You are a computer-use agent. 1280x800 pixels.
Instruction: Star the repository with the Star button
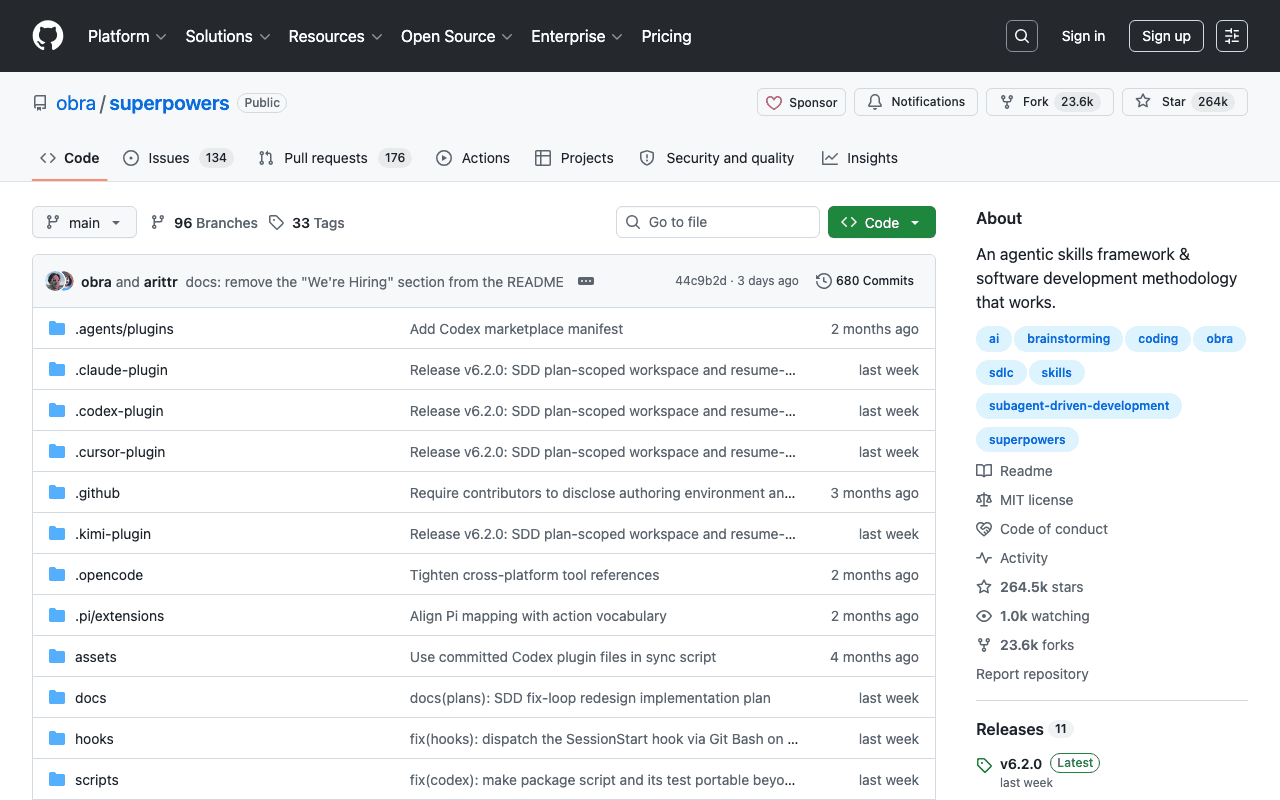click(x=1185, y=102)
